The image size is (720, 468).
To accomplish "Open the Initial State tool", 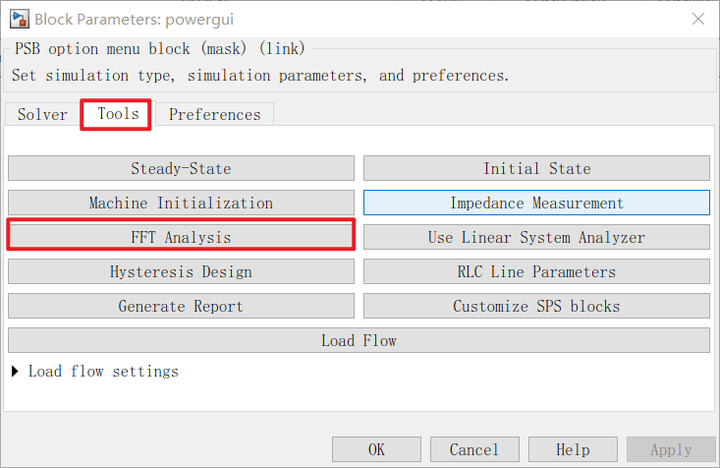I will coord(537,169).
